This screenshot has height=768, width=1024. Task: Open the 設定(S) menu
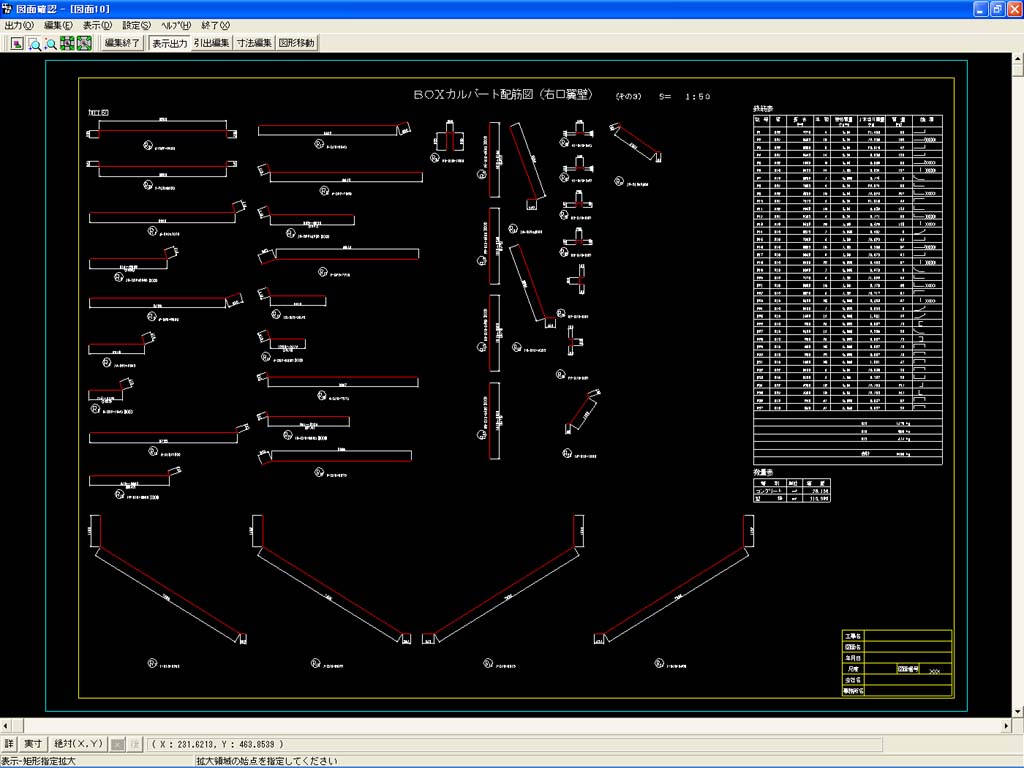136,25
